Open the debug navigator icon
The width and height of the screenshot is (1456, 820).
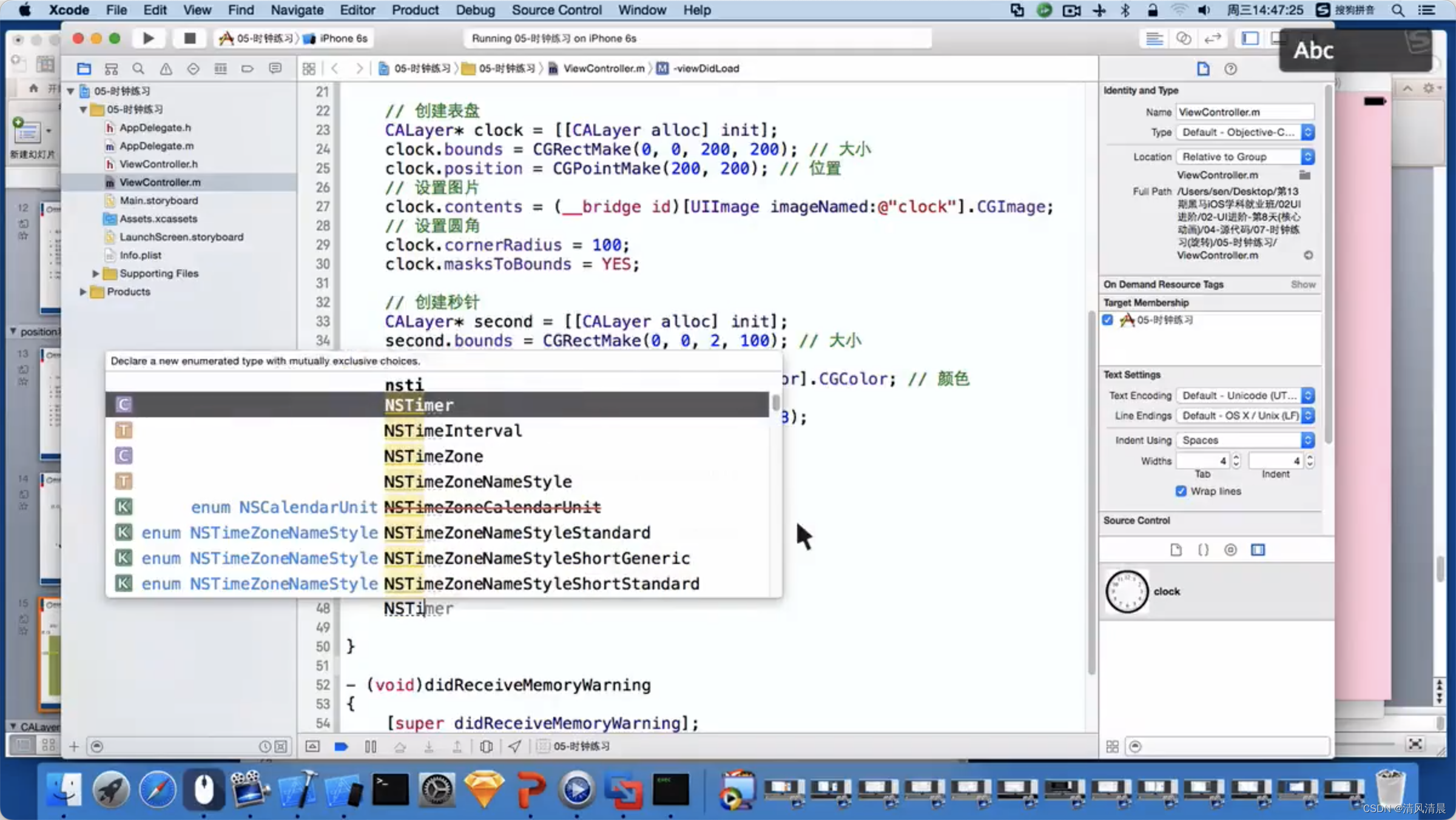220,69
